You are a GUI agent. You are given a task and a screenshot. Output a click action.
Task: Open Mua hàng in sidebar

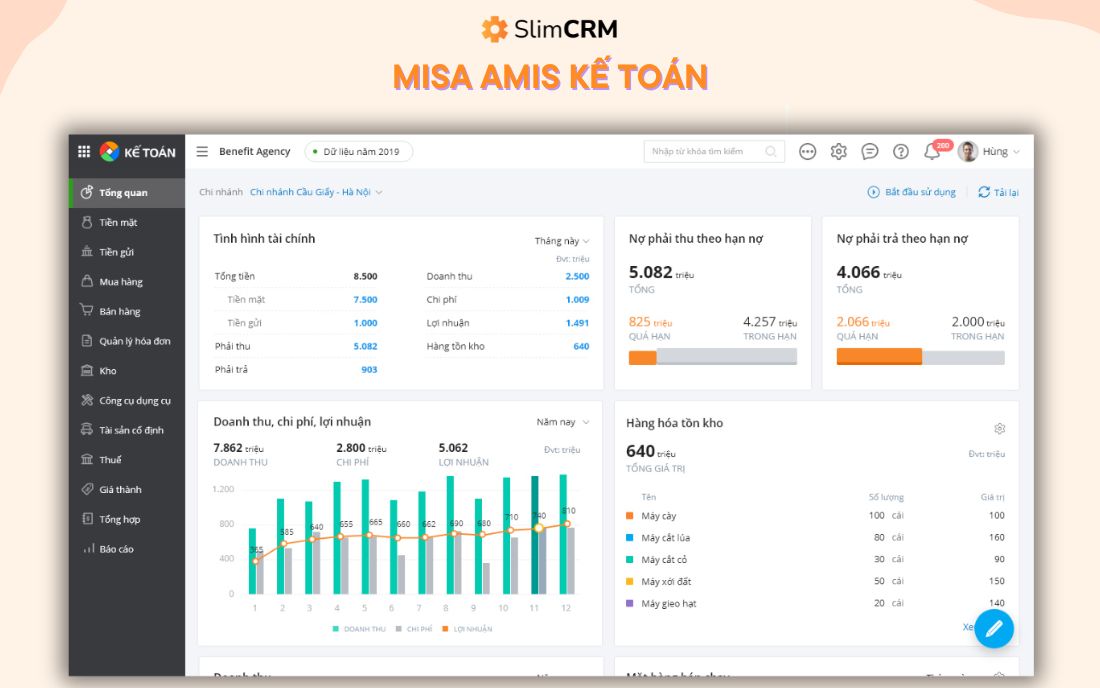(x=127, y=281)
